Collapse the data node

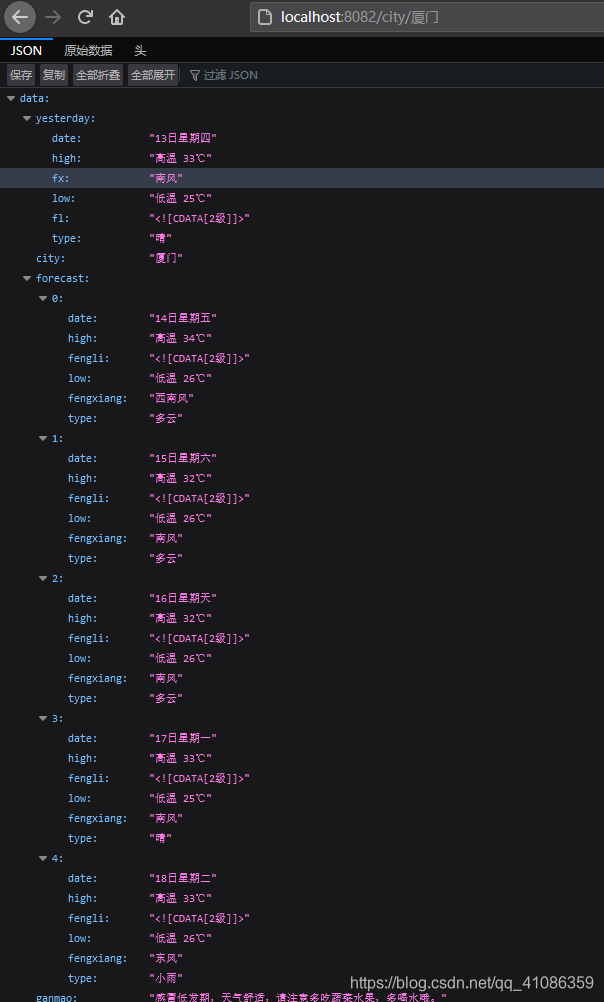[10, 98]
